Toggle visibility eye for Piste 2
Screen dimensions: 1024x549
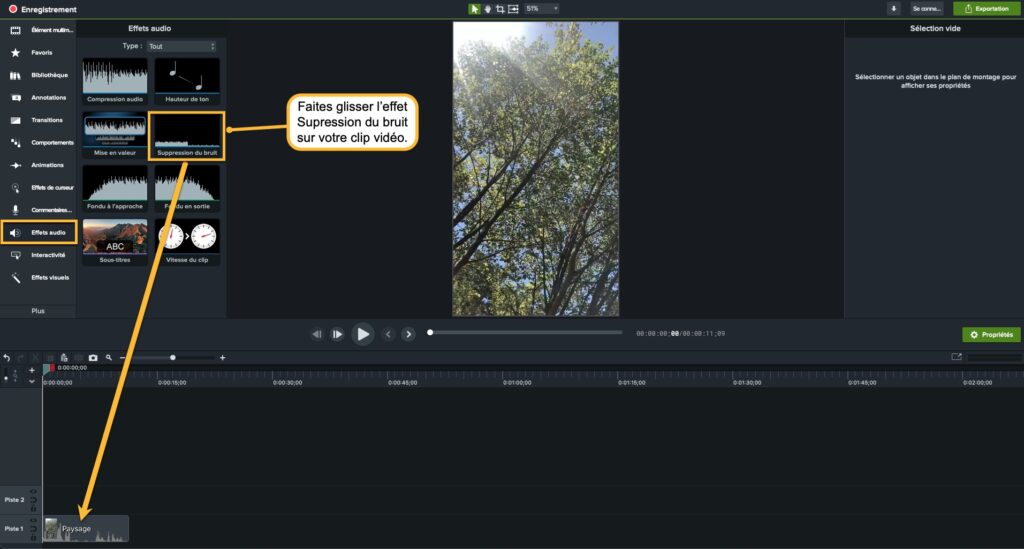33,492
